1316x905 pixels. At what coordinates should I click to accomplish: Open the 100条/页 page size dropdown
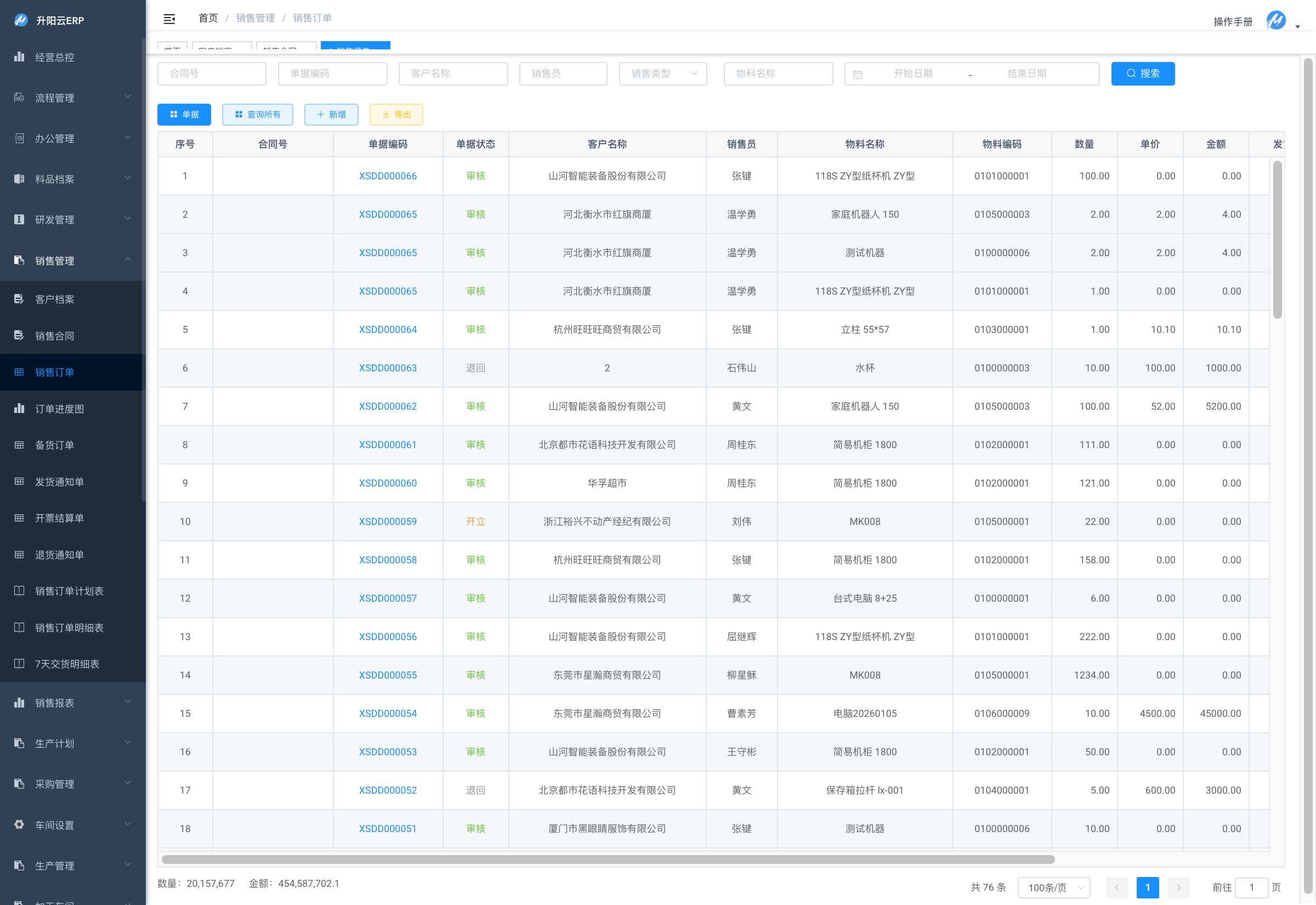point(1053,887)
